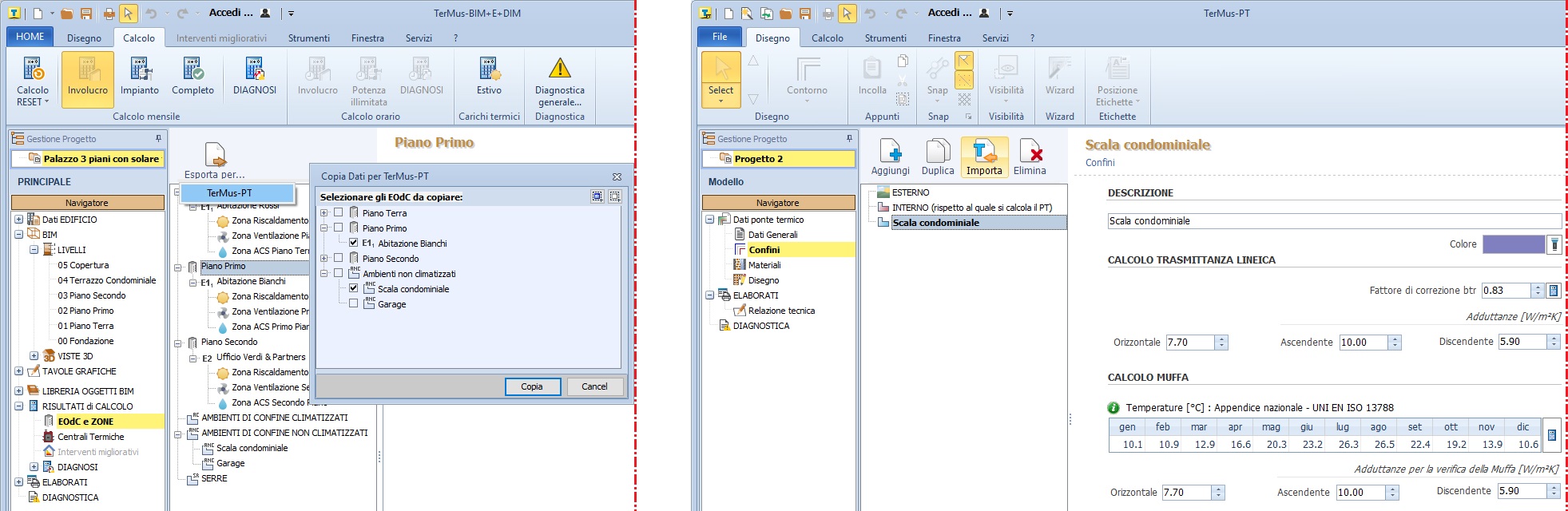Check the Piano Secondo checkbox
Image resolution: width=1568 pixels, height=511 pixels.
[x=339, y=258]
